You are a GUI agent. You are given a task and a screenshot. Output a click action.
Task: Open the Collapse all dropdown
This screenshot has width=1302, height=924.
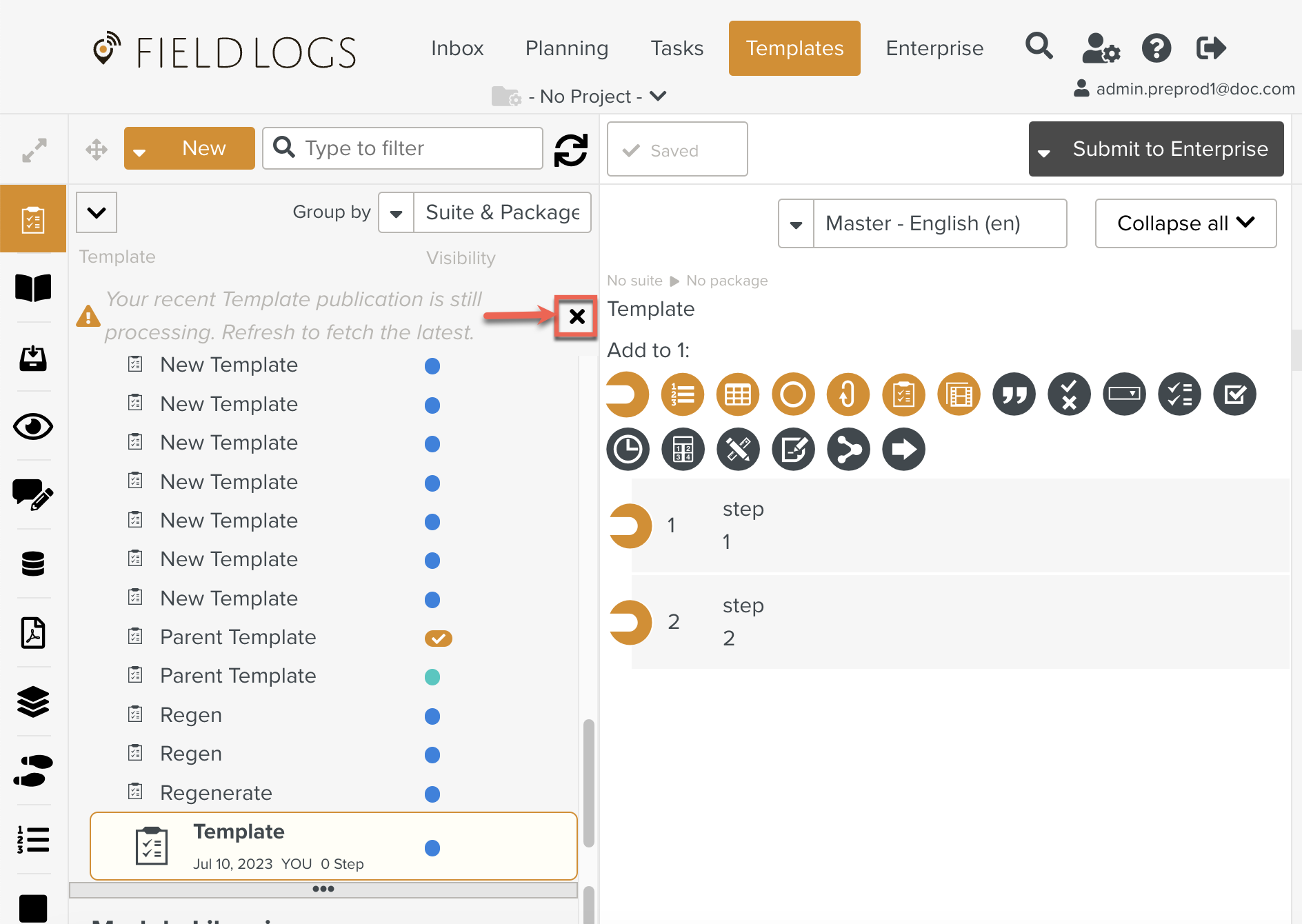tap(1185, 223)
